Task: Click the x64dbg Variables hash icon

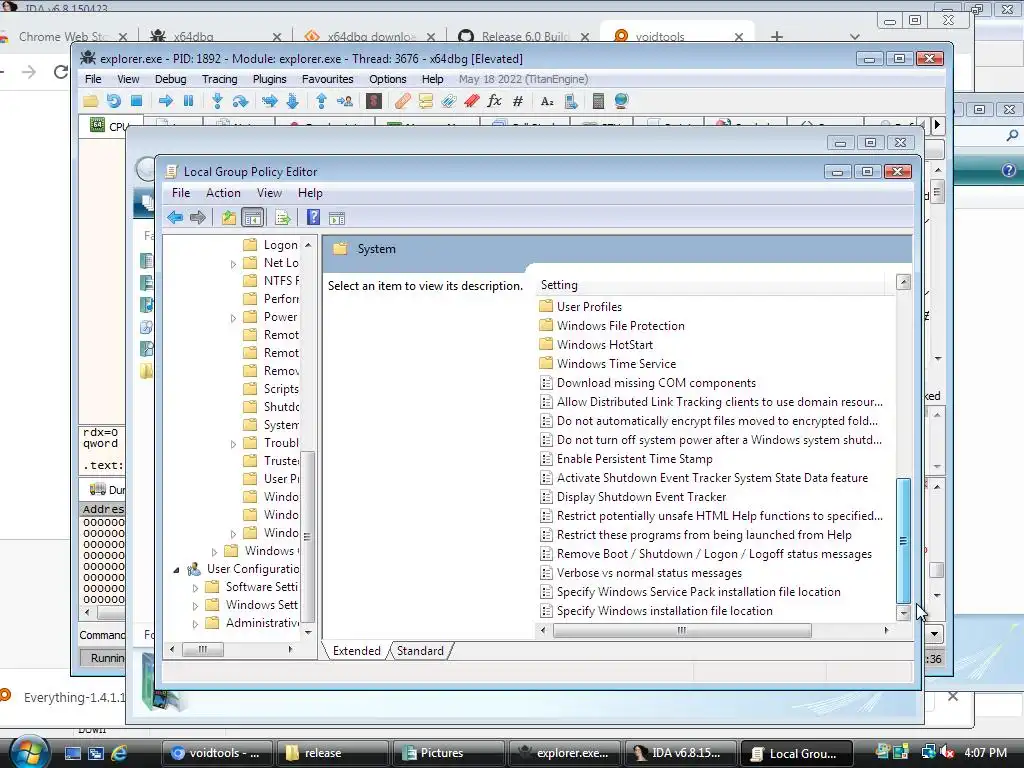Action: [518, 101]
